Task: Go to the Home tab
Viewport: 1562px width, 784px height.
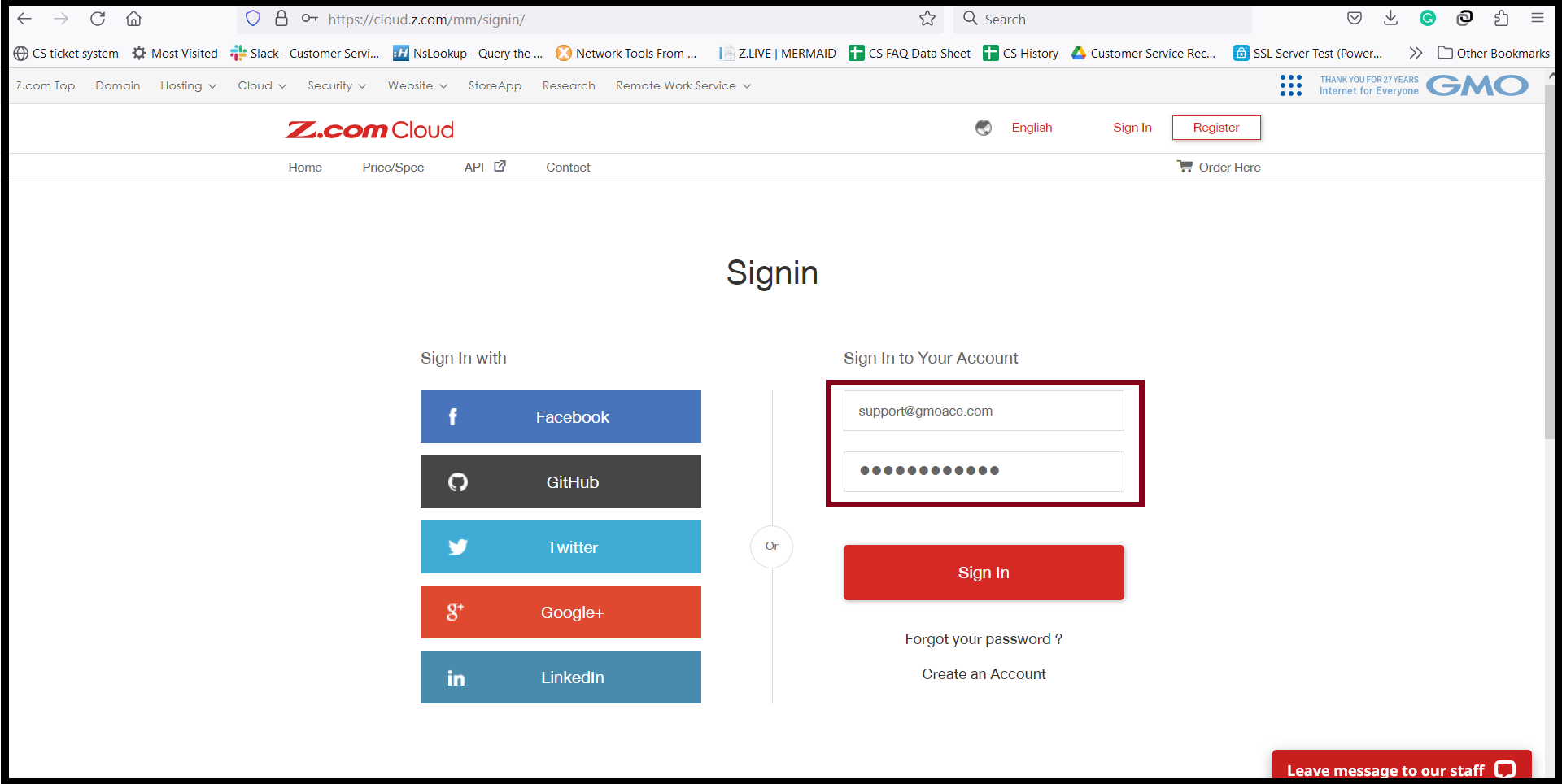Action: (x=305, y=167)
